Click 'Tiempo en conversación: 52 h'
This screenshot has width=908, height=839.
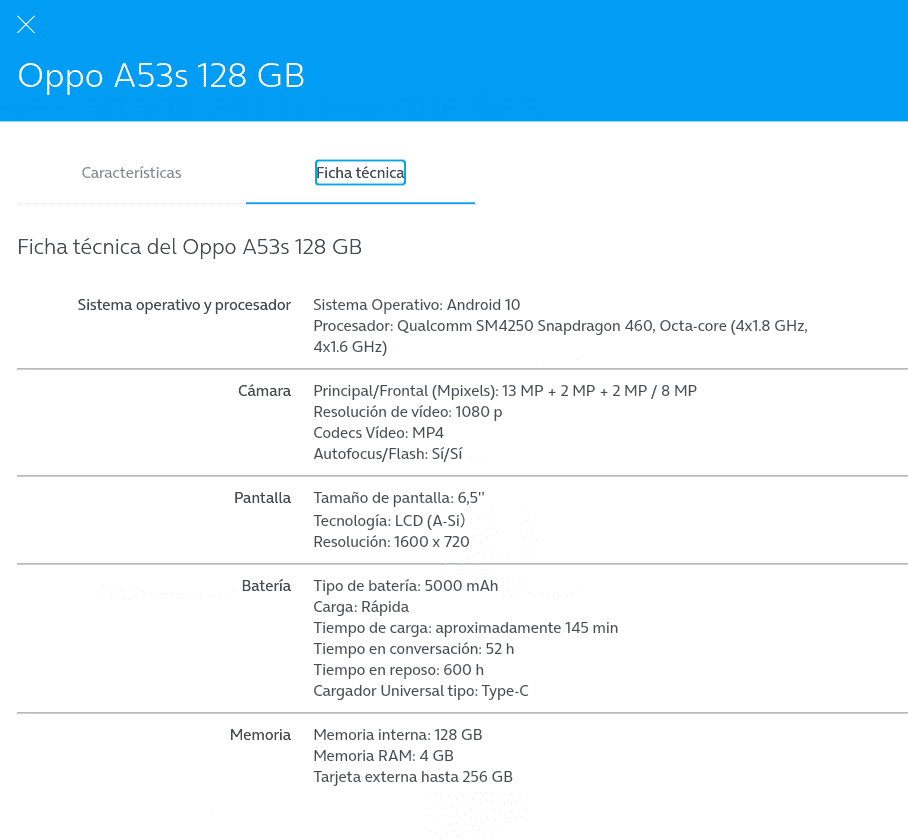[x=413, y=649]
